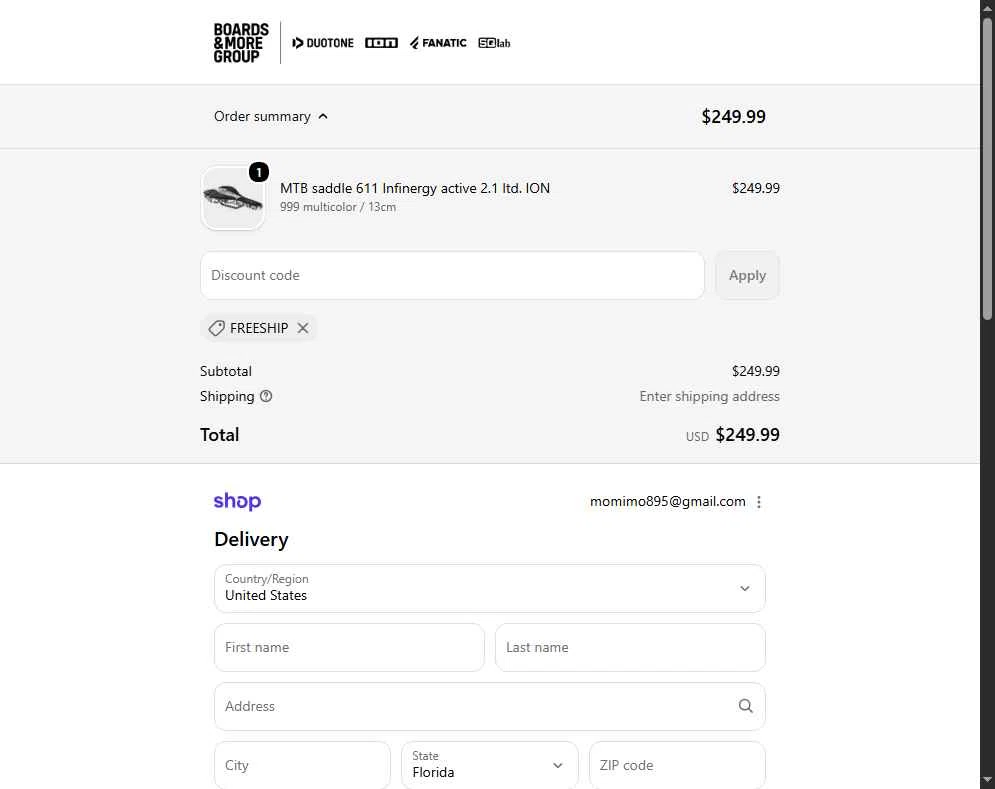Click the SQlab brand logo

pyautogui.click(x=494, y=43)
